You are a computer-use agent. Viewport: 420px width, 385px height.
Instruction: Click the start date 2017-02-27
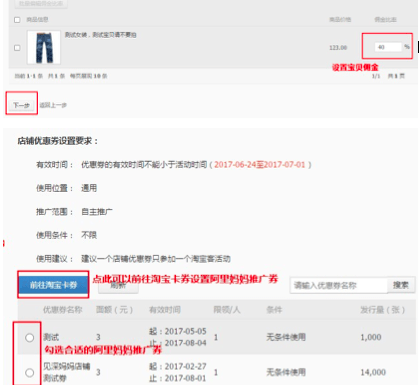tap(185, 367)
